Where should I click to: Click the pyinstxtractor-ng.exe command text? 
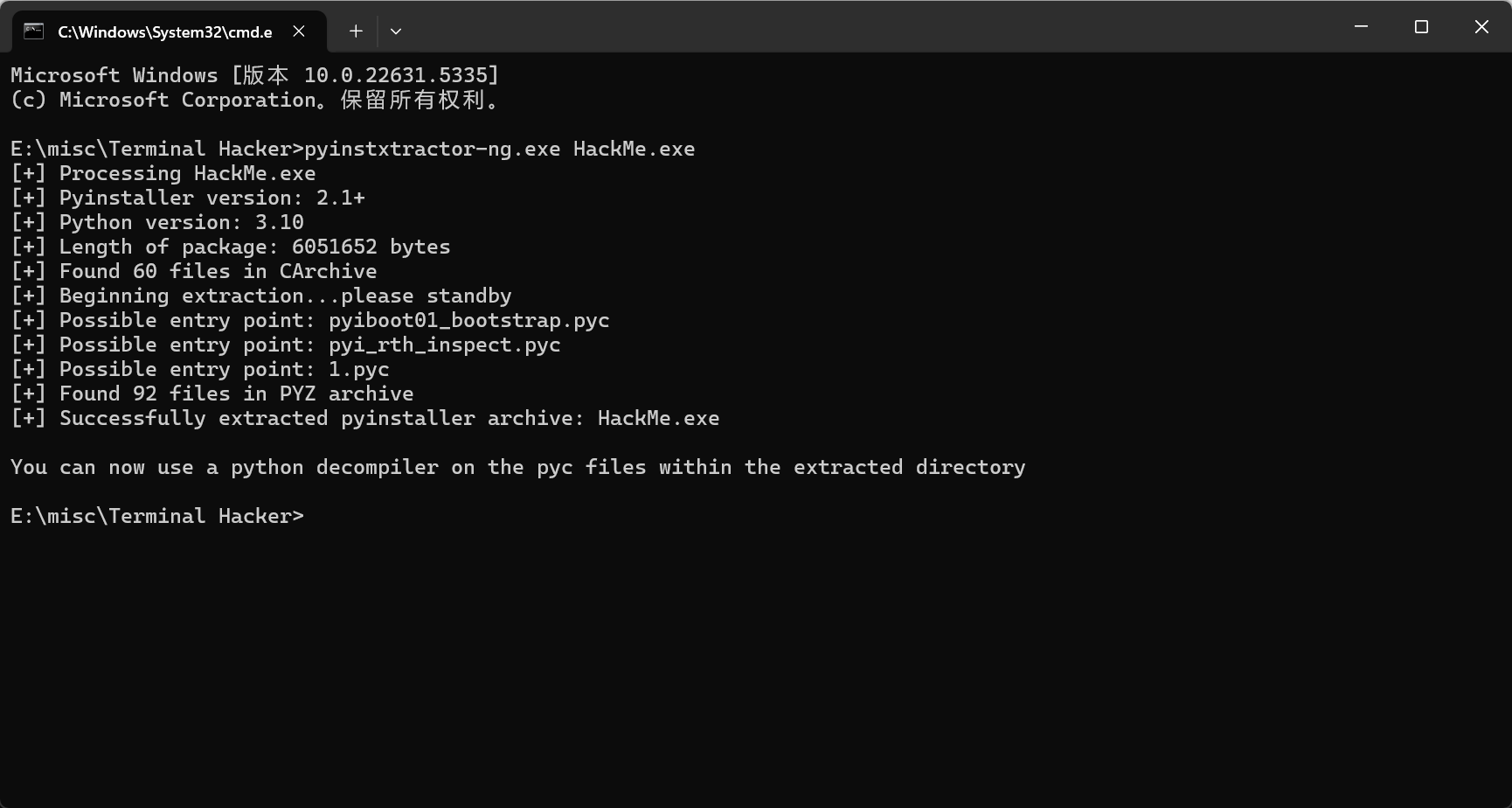[x=432, y=149]
